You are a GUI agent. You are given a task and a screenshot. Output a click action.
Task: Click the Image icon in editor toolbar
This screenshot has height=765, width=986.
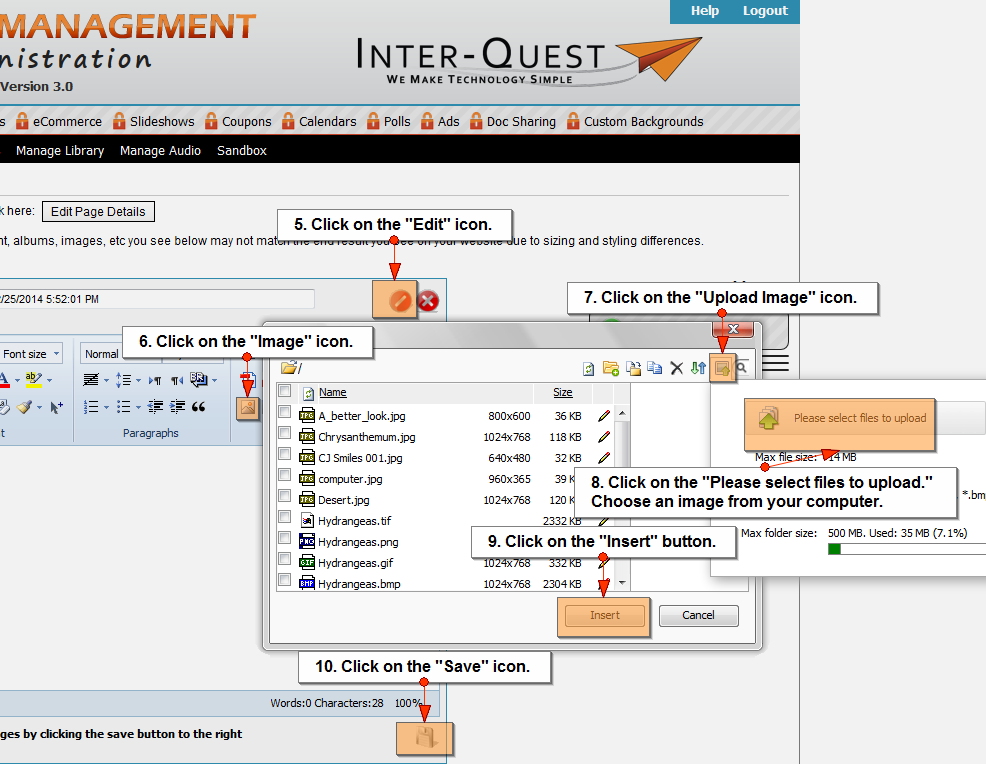coord(247,407)
